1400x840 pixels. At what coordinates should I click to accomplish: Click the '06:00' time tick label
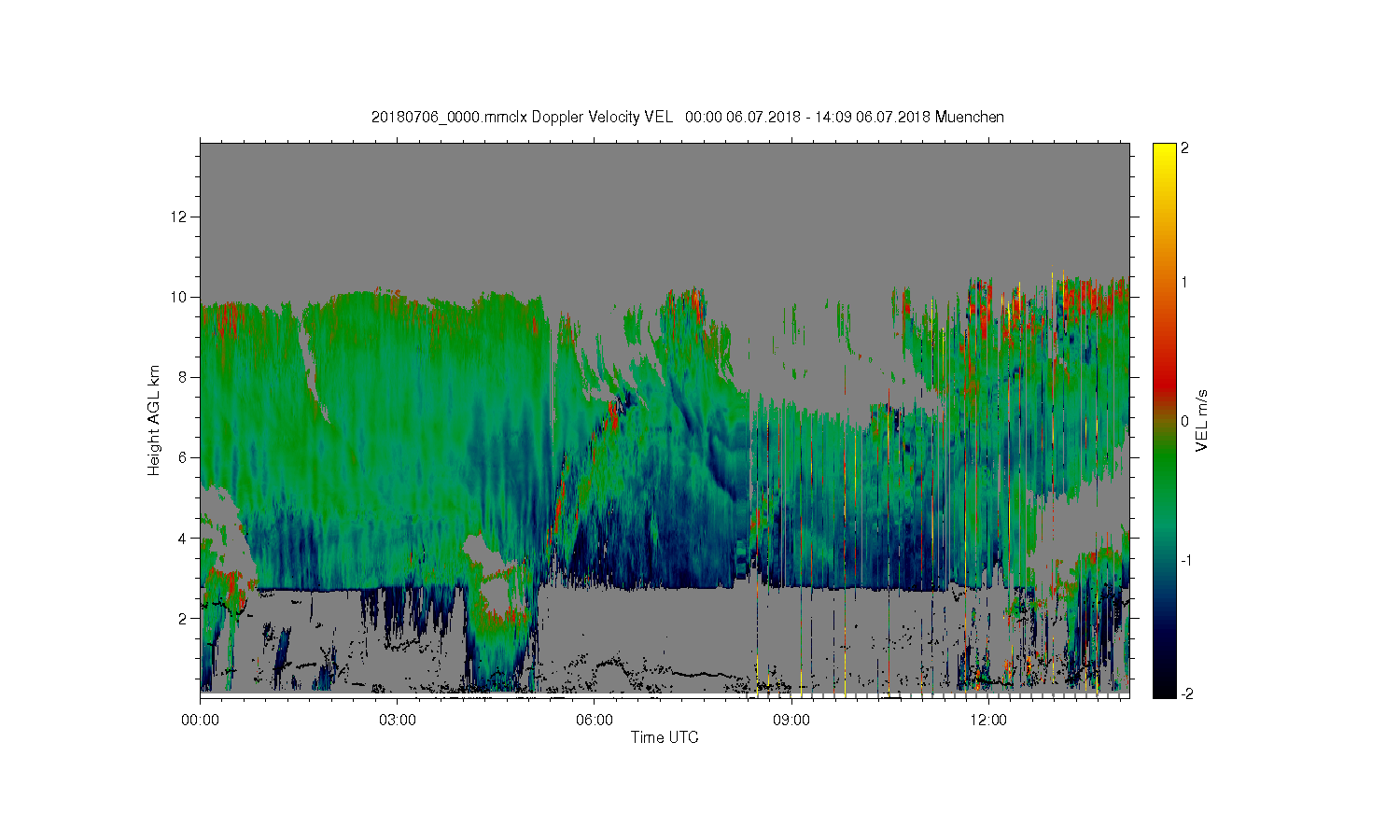pyautogui.click(x=595, y=720)
